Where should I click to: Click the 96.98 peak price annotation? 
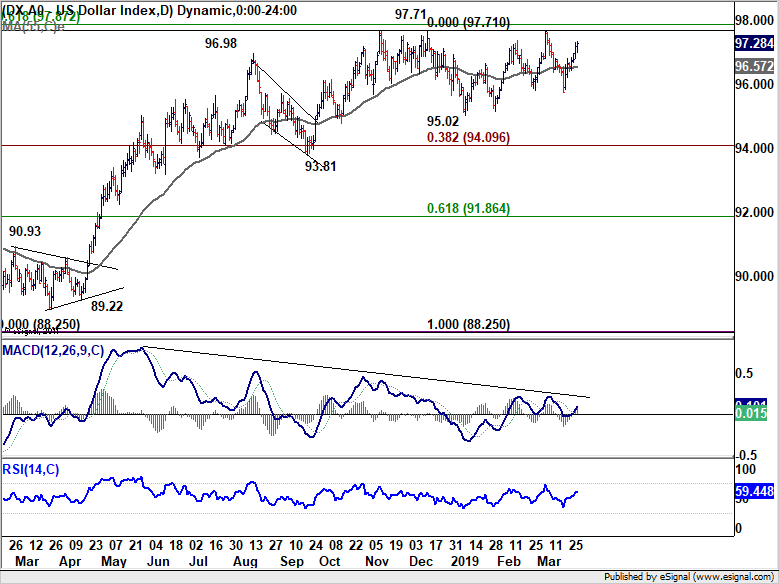221,43
